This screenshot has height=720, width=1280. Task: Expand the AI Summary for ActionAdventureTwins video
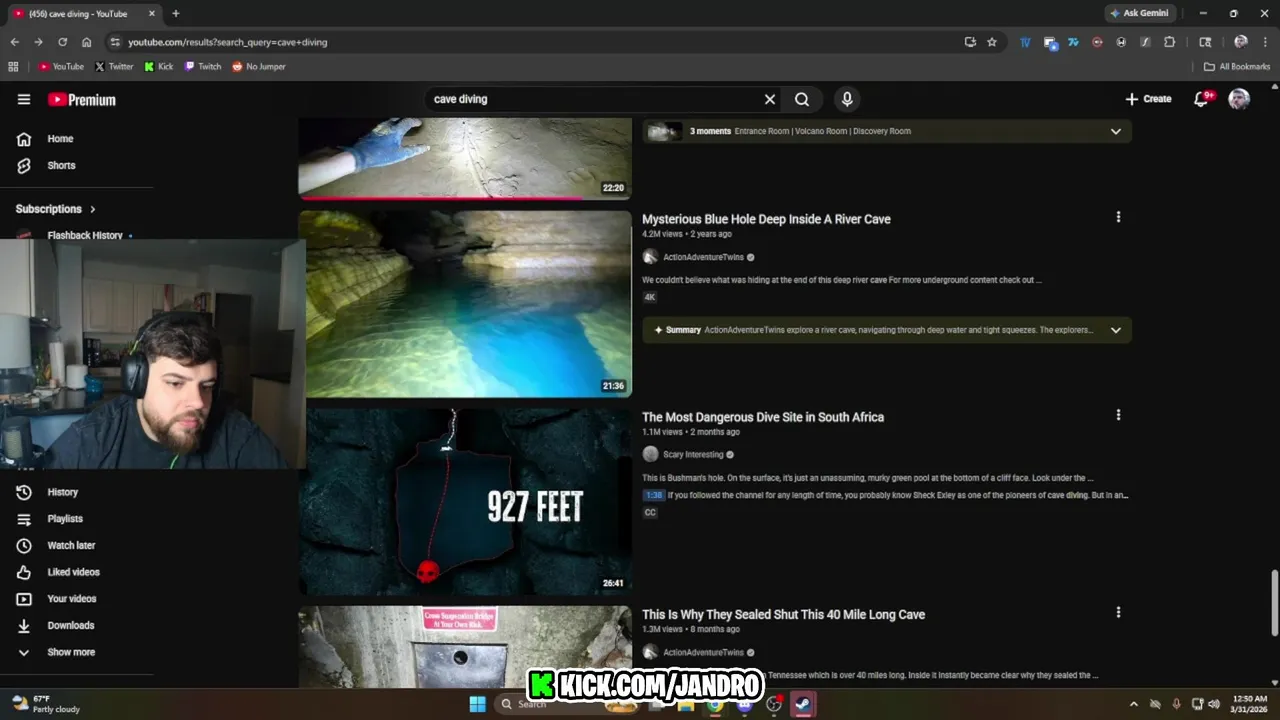(x=1116, y=330)
